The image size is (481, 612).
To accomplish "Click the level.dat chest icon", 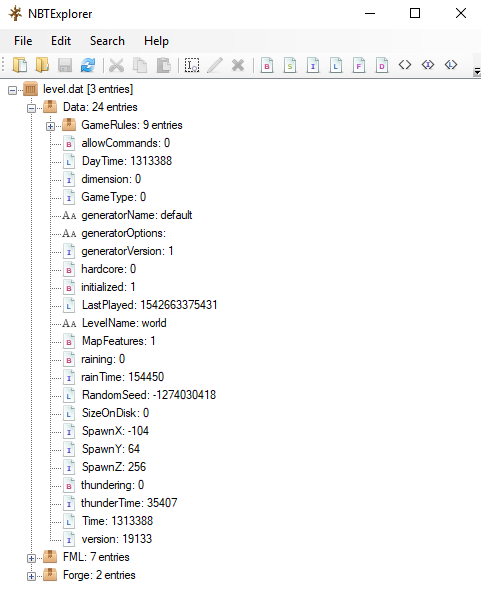I will [x=30, y=89].
